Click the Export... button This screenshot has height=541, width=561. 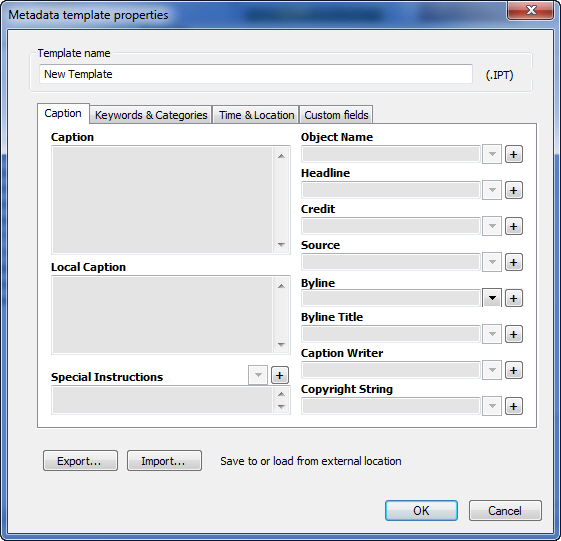pos(80,461)
